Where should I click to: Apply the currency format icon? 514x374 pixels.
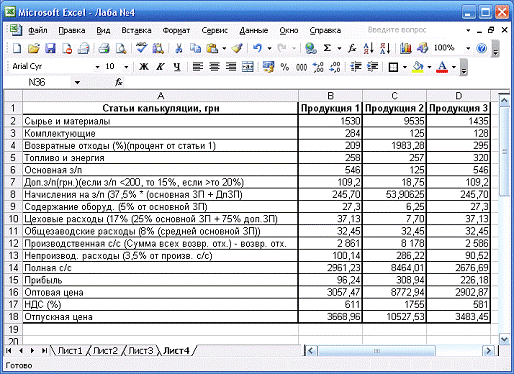[268, 67]
